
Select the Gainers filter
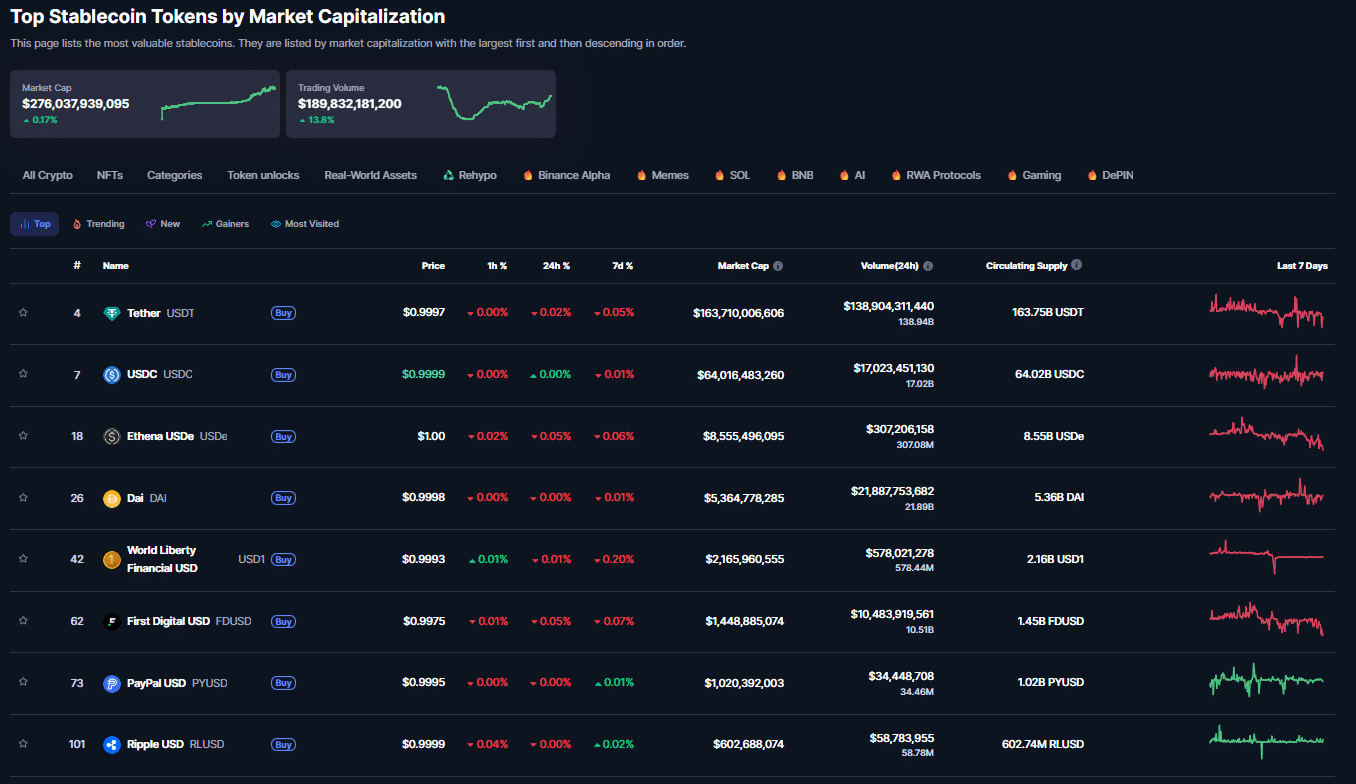[x=225, y=224]
